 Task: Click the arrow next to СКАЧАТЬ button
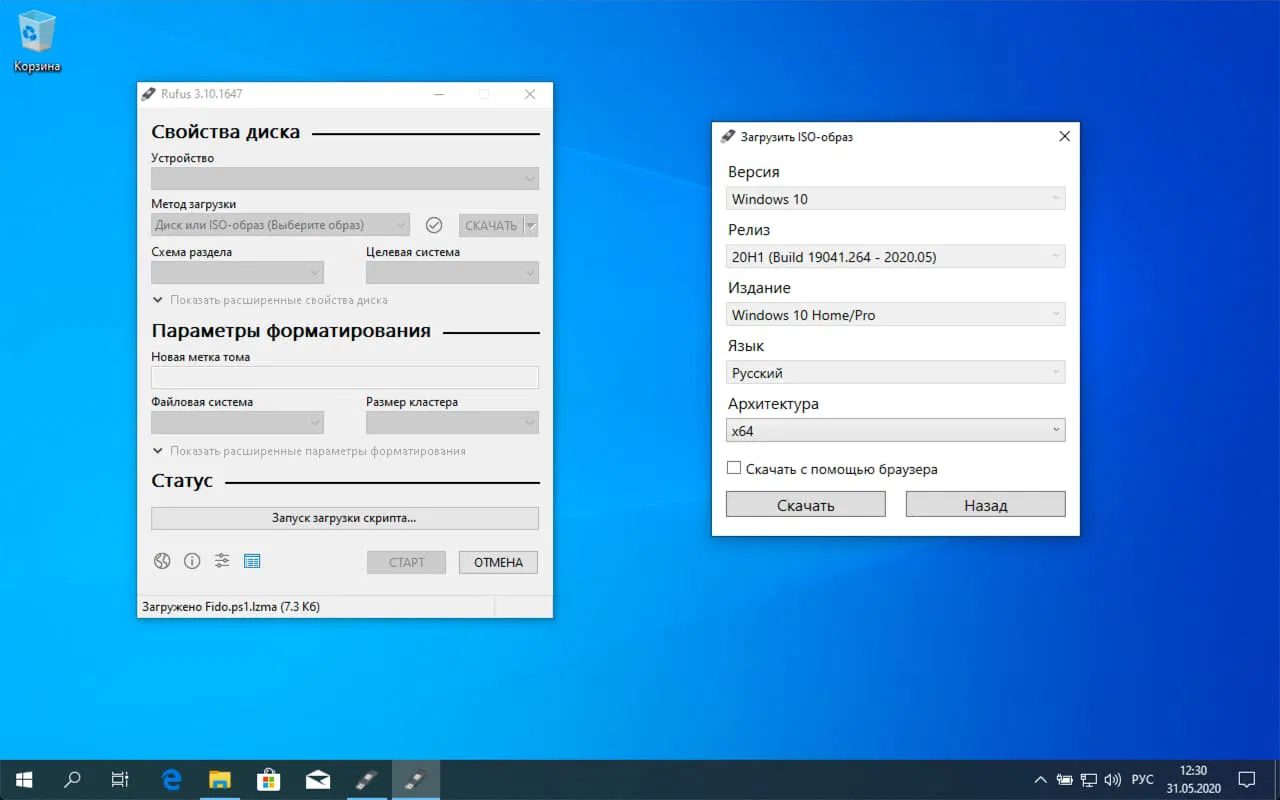531,225
